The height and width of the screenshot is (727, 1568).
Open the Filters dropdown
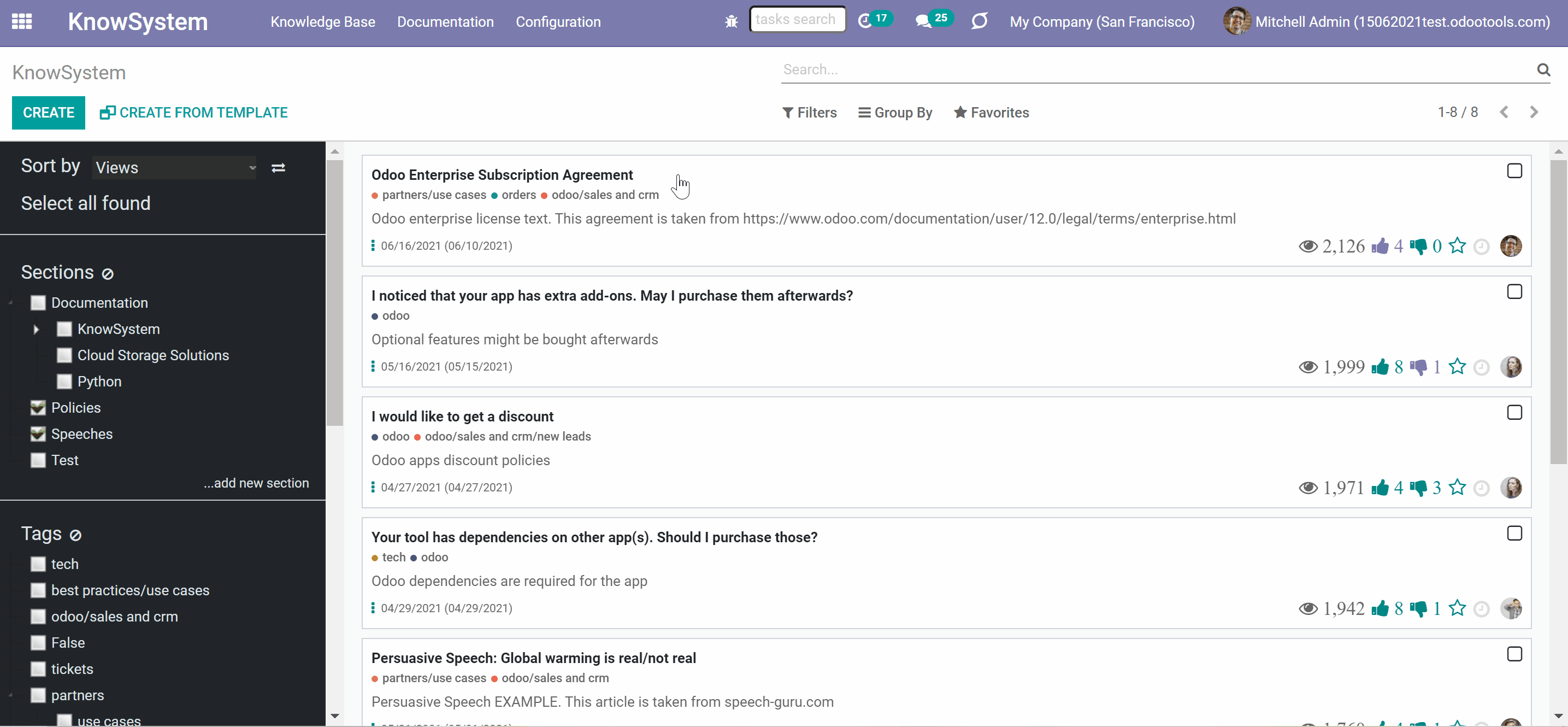(810, 113)
